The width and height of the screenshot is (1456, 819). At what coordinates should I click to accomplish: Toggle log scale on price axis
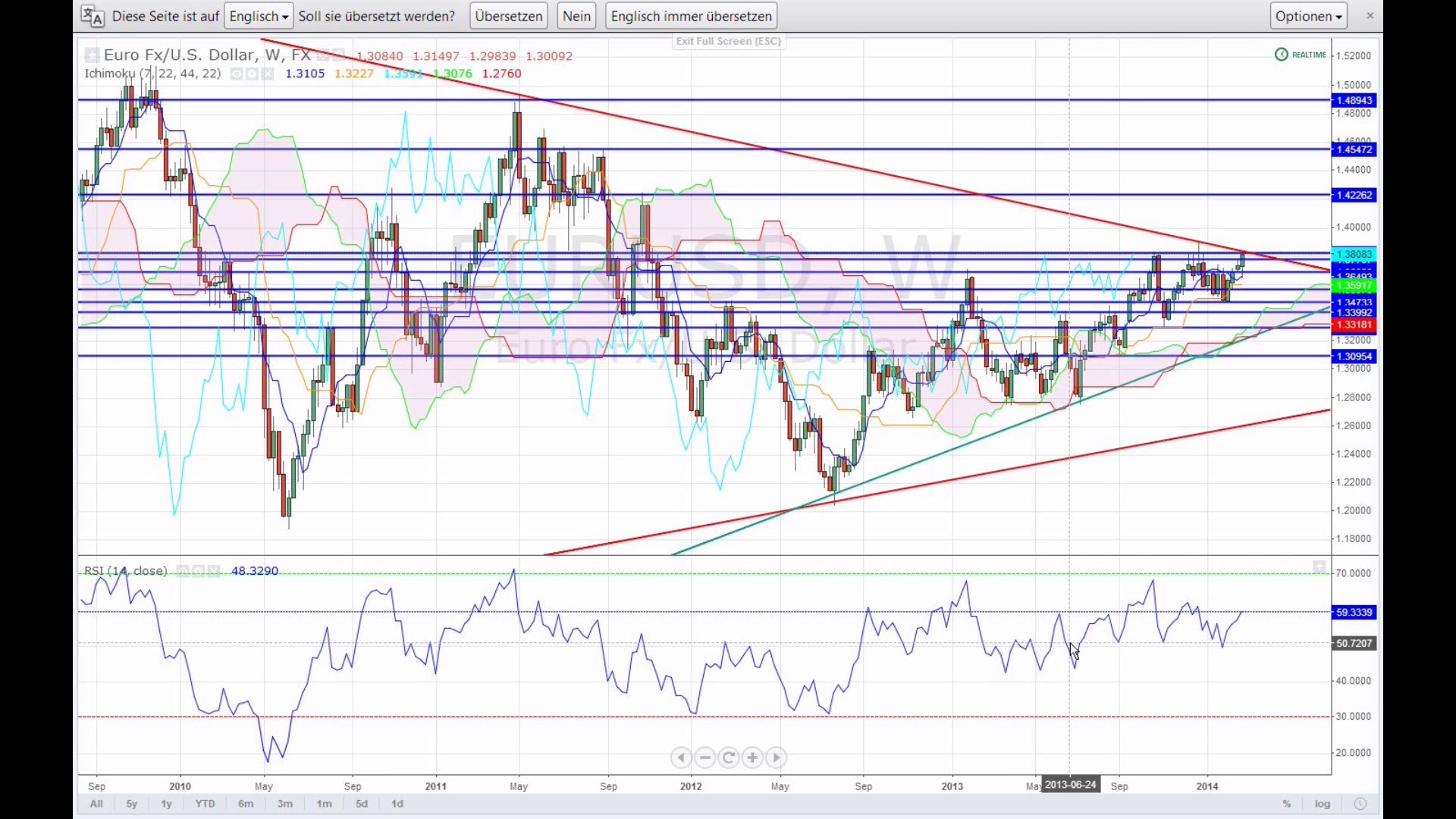(x=1323, y=804)
